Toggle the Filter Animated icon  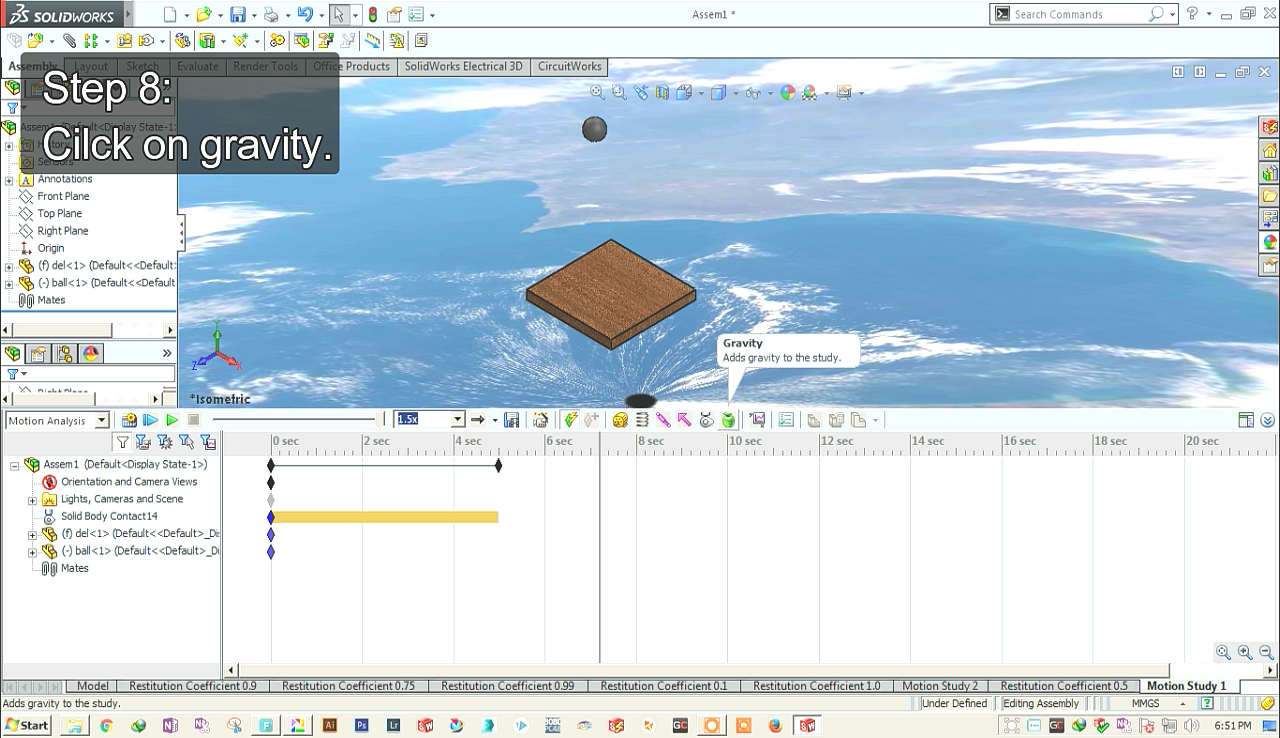[x=144, y=441]
